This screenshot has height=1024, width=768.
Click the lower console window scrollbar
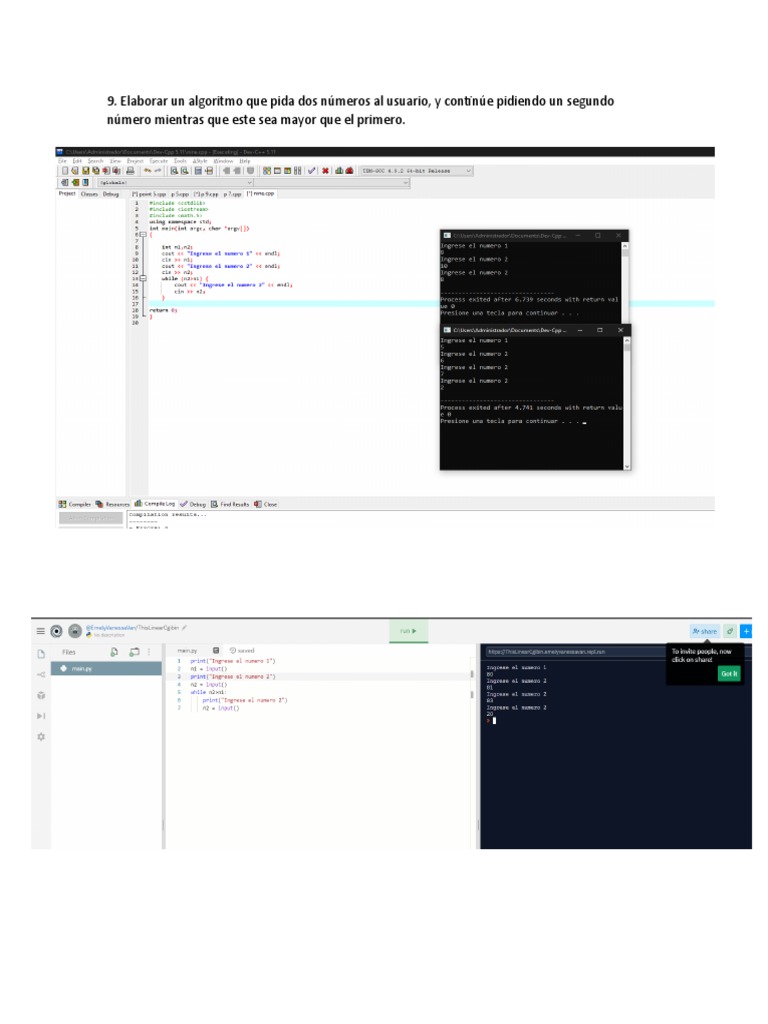pos(627,400)
